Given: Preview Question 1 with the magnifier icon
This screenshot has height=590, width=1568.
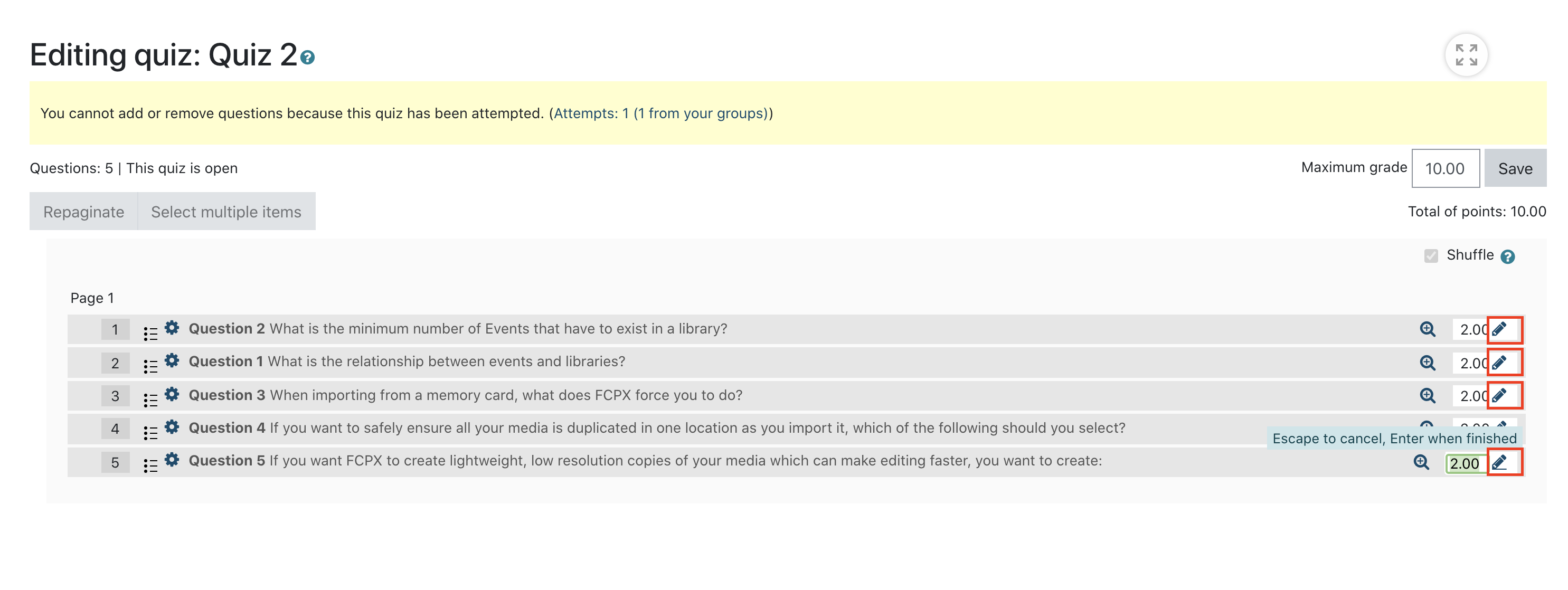Looking at the screenshot, I should tap(1428, 363).
